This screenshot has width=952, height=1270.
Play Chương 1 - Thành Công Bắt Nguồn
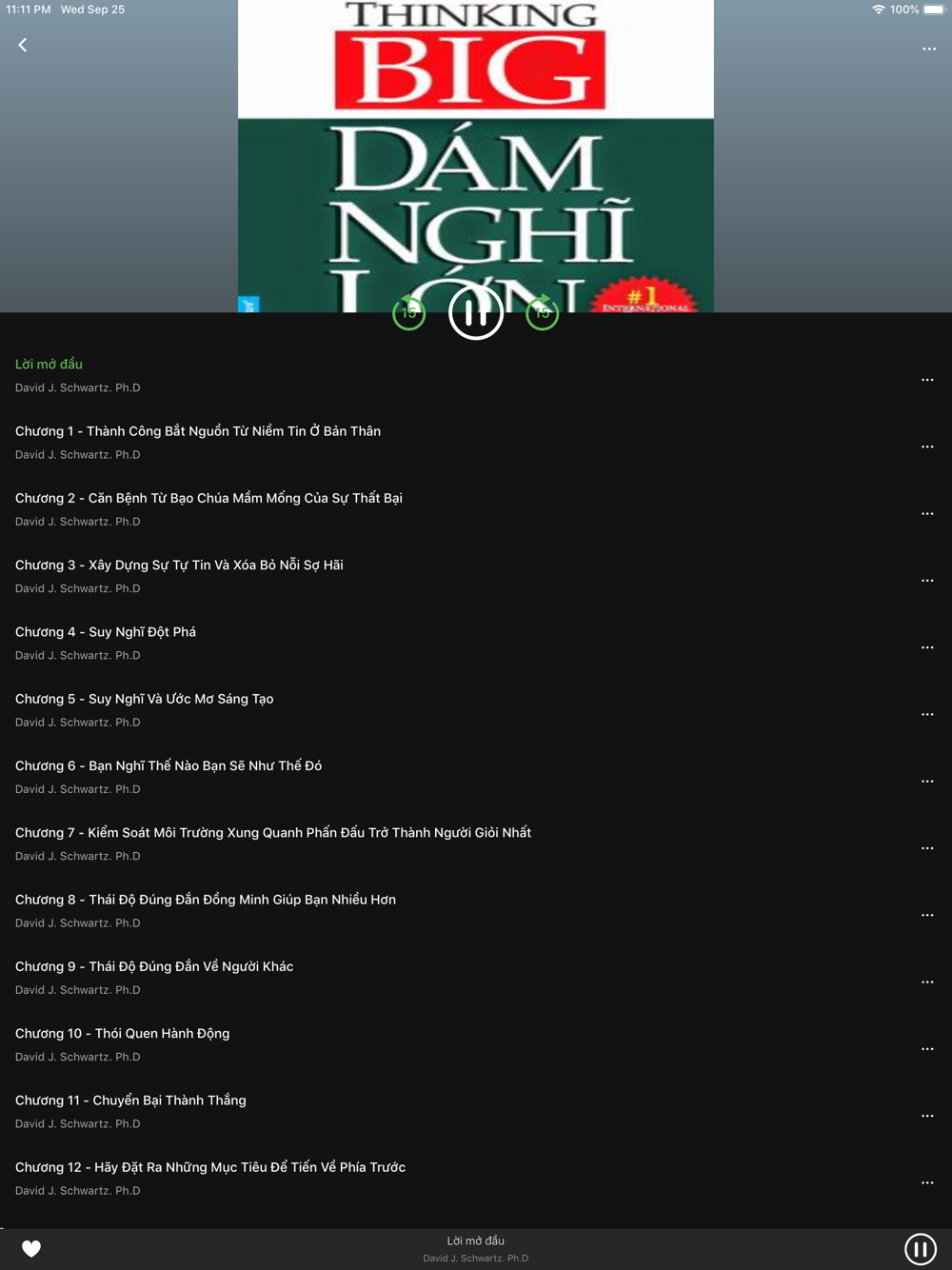(198, 431)
